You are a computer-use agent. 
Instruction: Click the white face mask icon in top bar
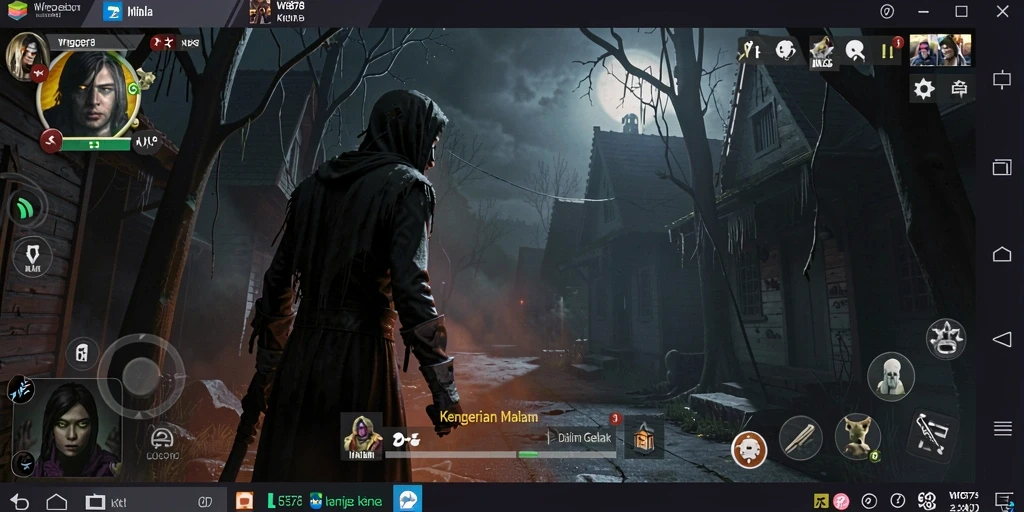pyautogui.click(x=785, y=50)
